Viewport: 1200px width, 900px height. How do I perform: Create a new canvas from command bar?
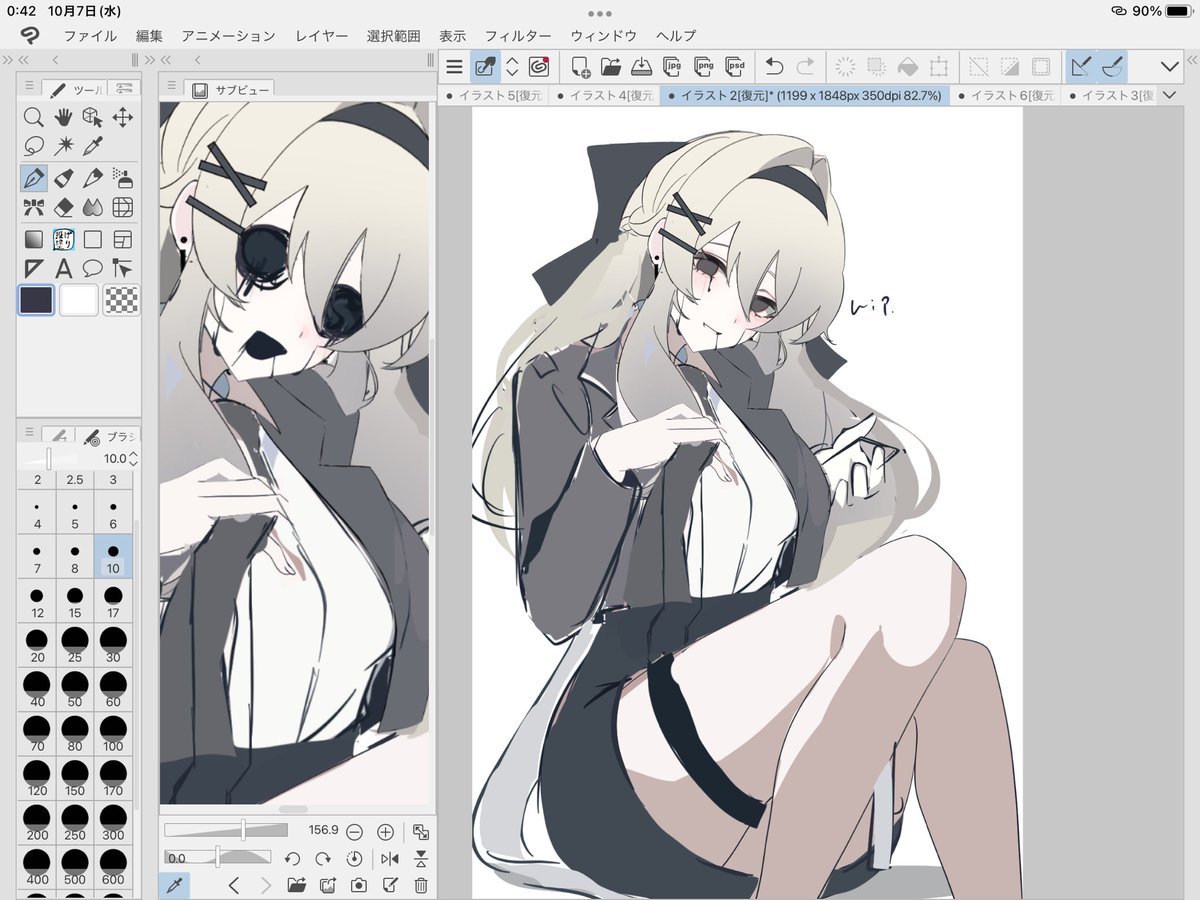pyautogui.click(x=581, y=67)
